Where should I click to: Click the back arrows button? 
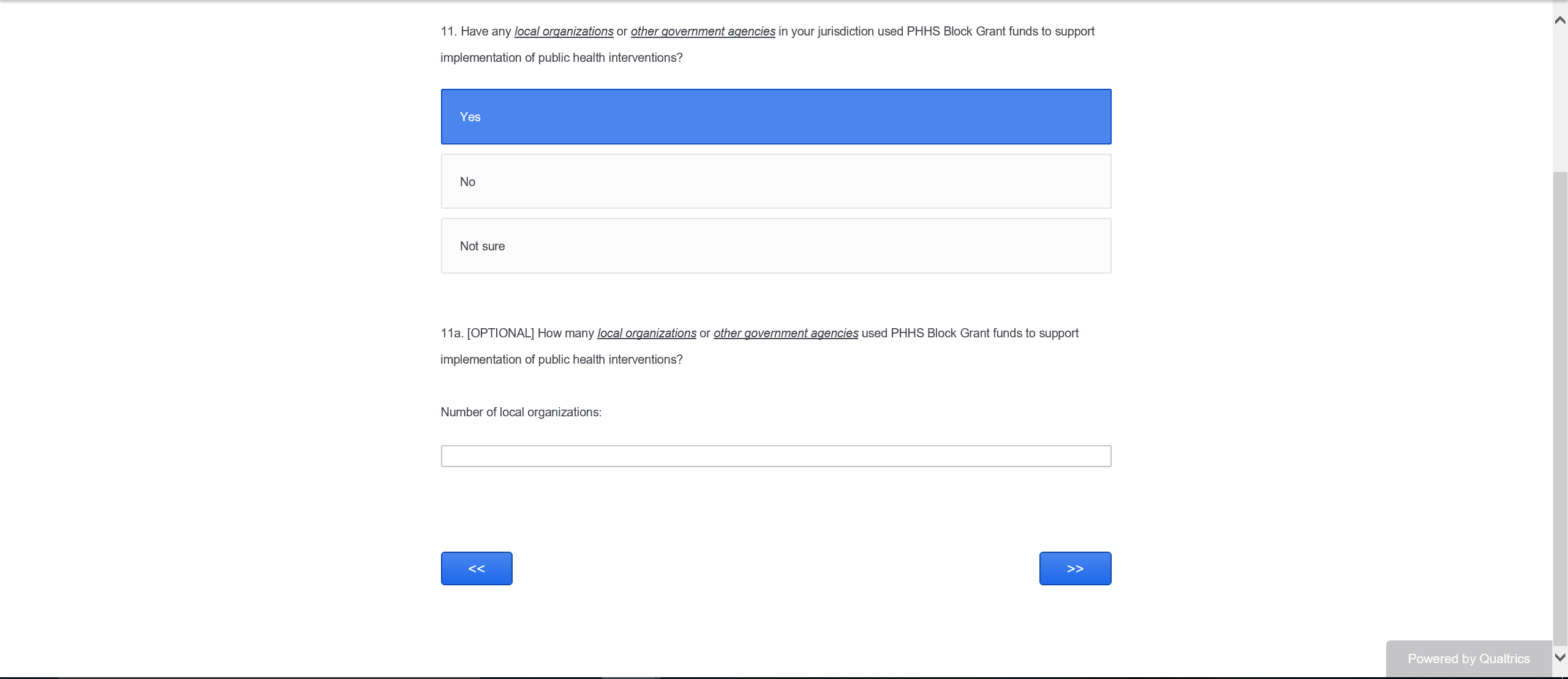coord(476,568)
